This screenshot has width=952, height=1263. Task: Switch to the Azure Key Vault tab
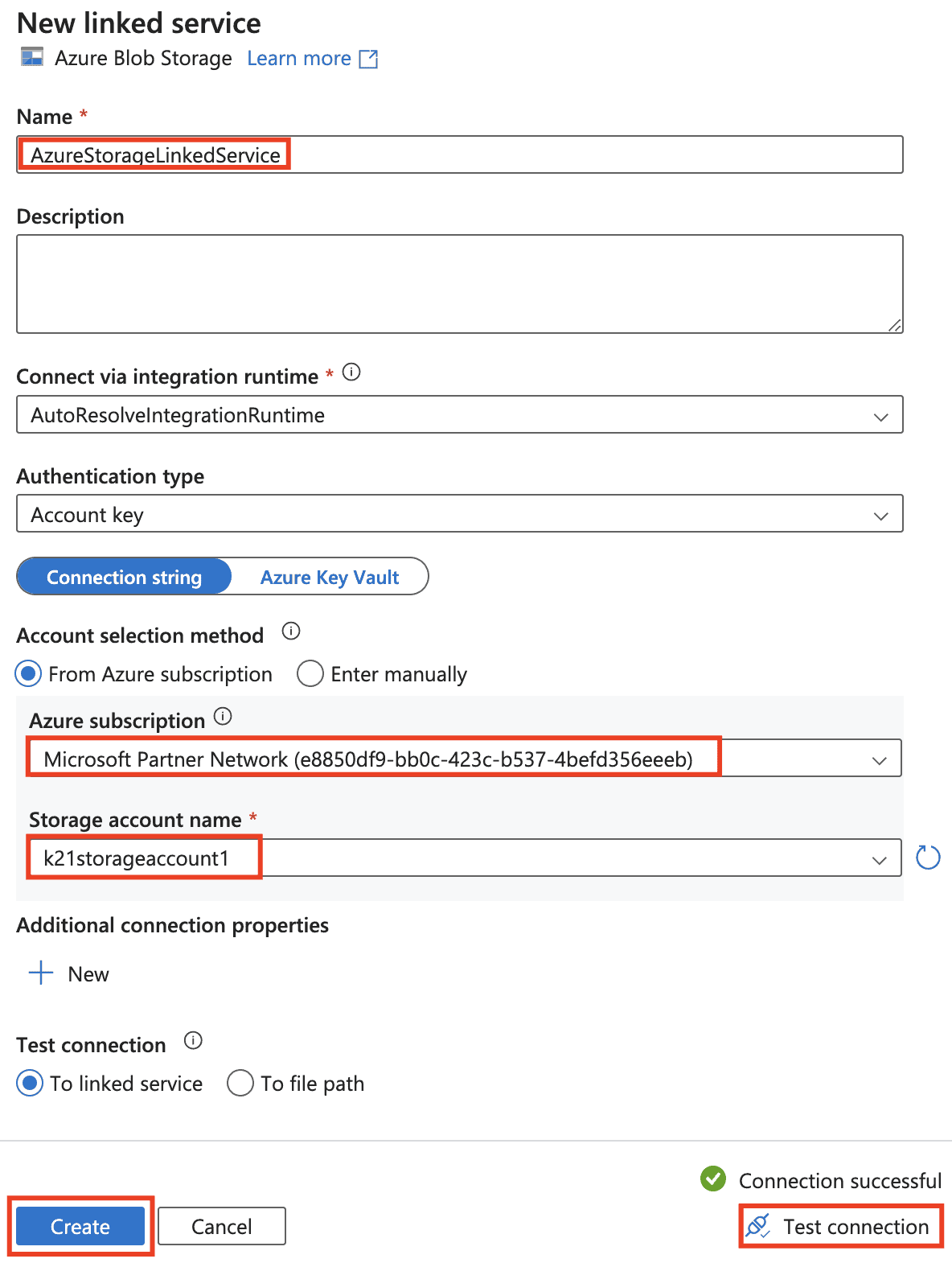click(330, 578)
